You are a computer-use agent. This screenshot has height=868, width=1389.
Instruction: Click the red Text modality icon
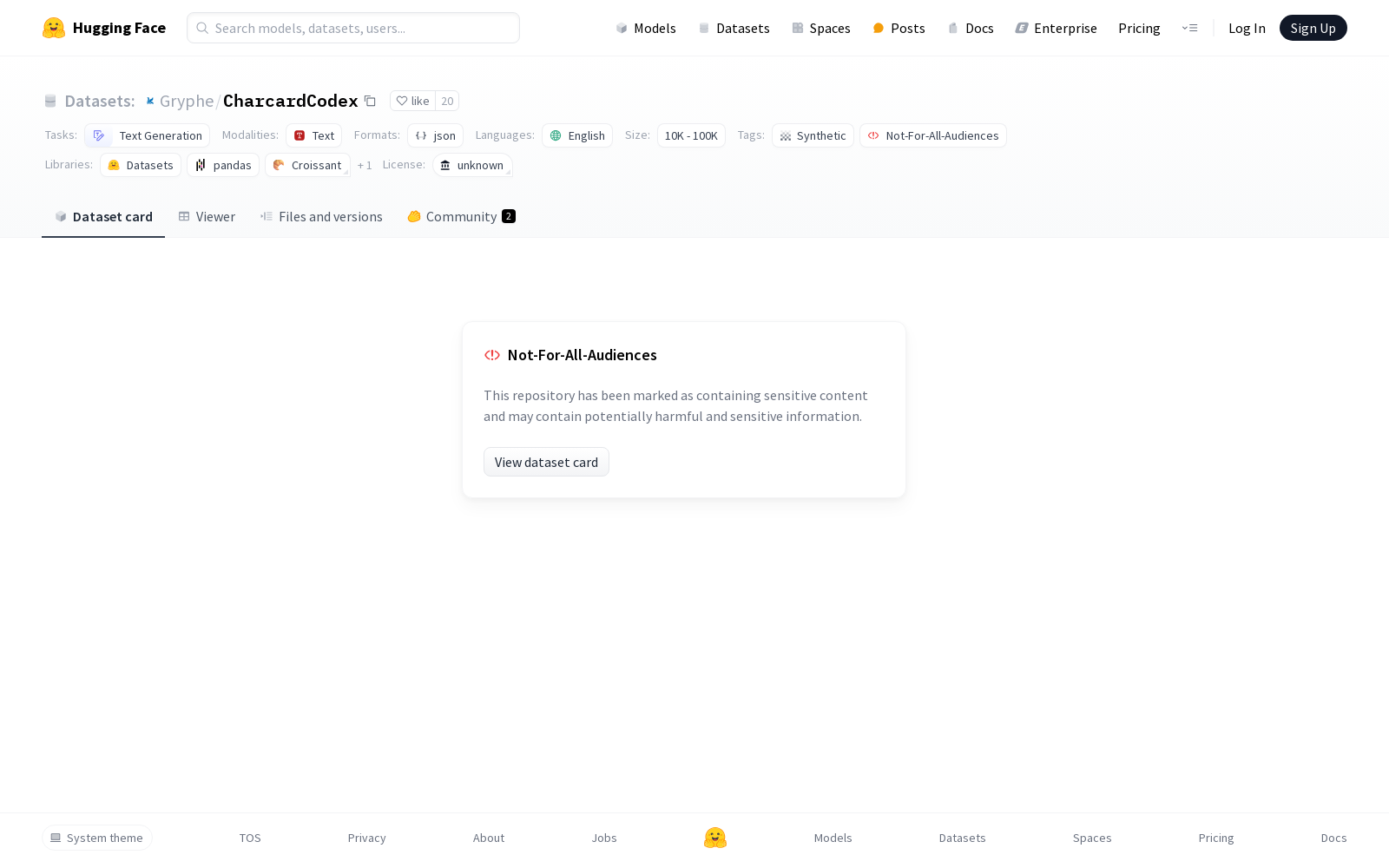[x=300, y=135]
